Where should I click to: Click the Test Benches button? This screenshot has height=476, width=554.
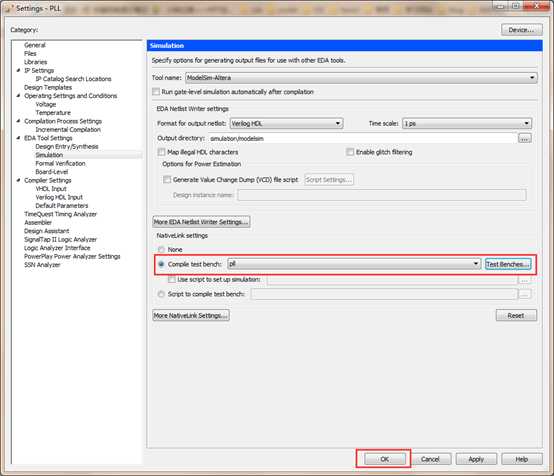coord(508,264)
